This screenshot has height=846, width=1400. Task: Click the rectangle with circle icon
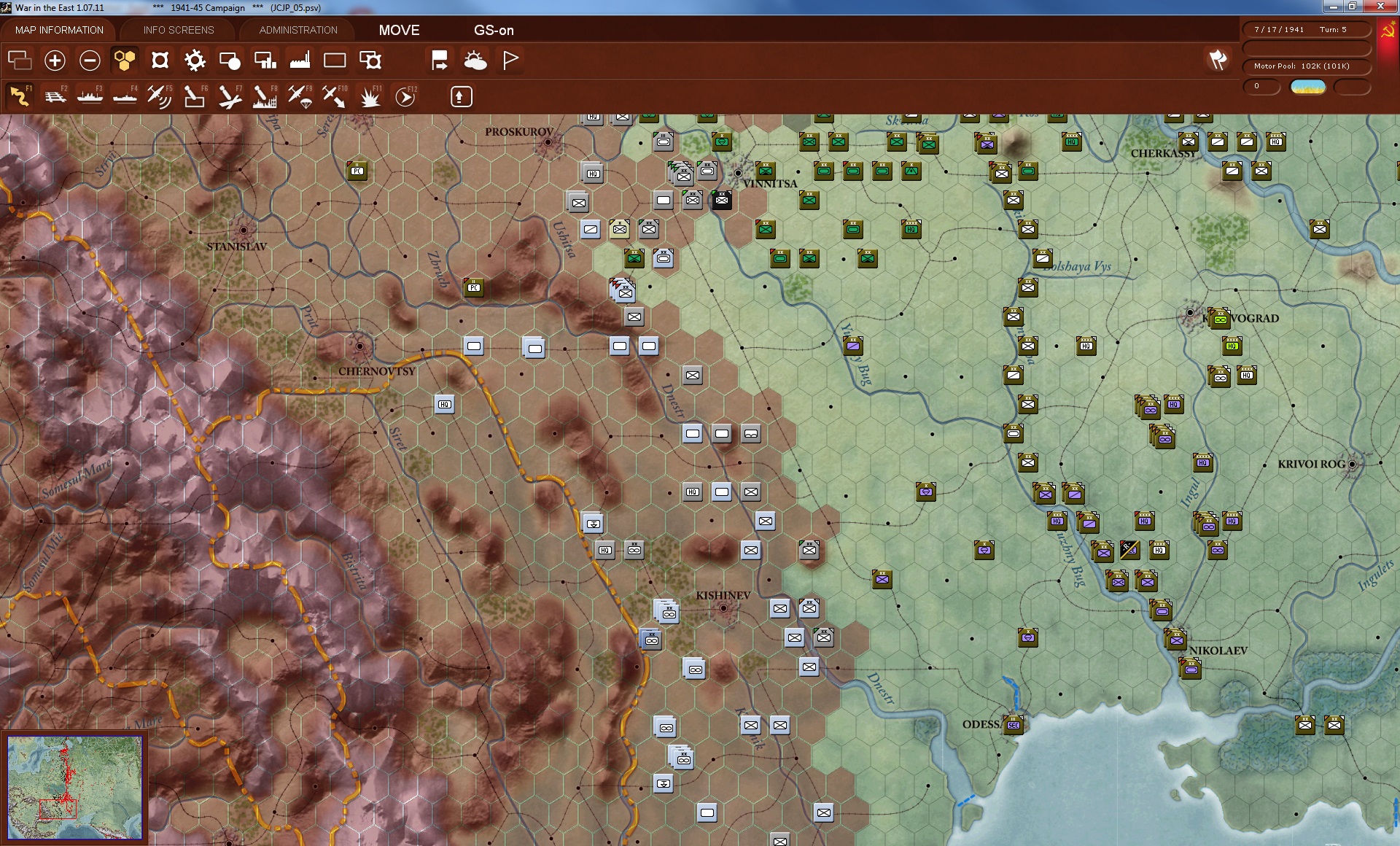coord(230,61)
